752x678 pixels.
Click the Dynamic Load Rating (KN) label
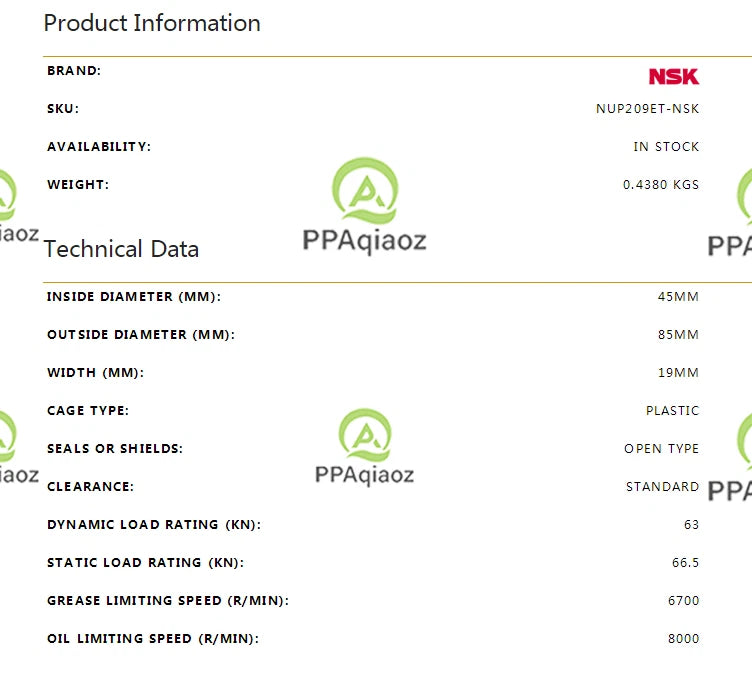pos(154,525)
